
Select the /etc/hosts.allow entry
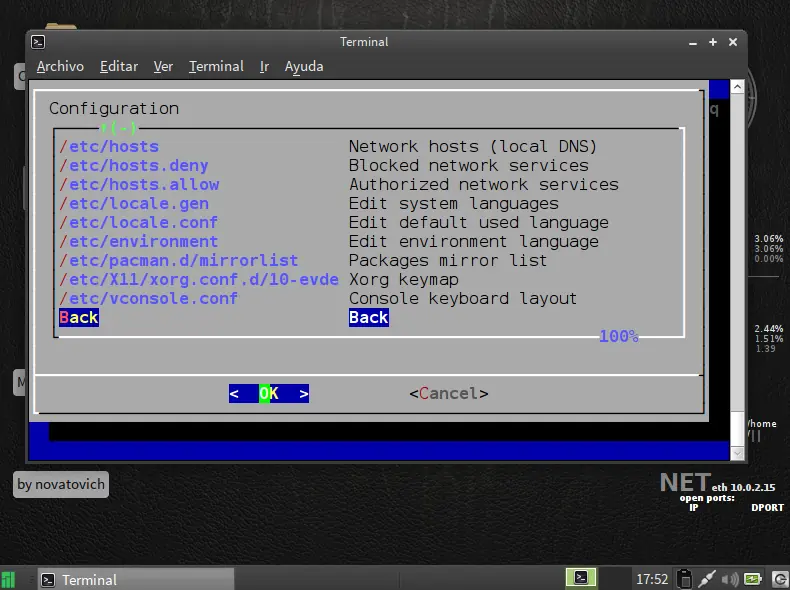tap(139, 184)
